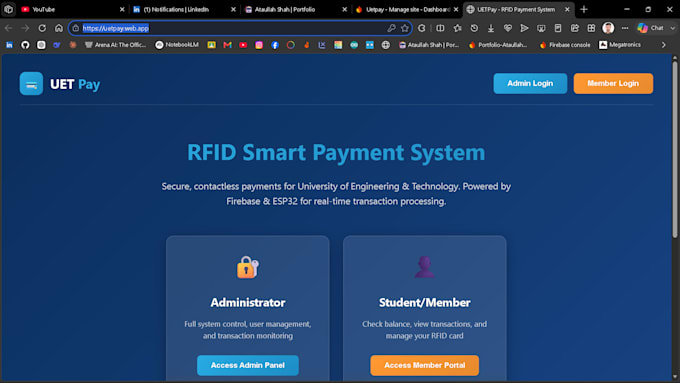680x383 pixels.
Task: Open the Portfolio-Ataullah bookmark
Action: coord(498,45)
